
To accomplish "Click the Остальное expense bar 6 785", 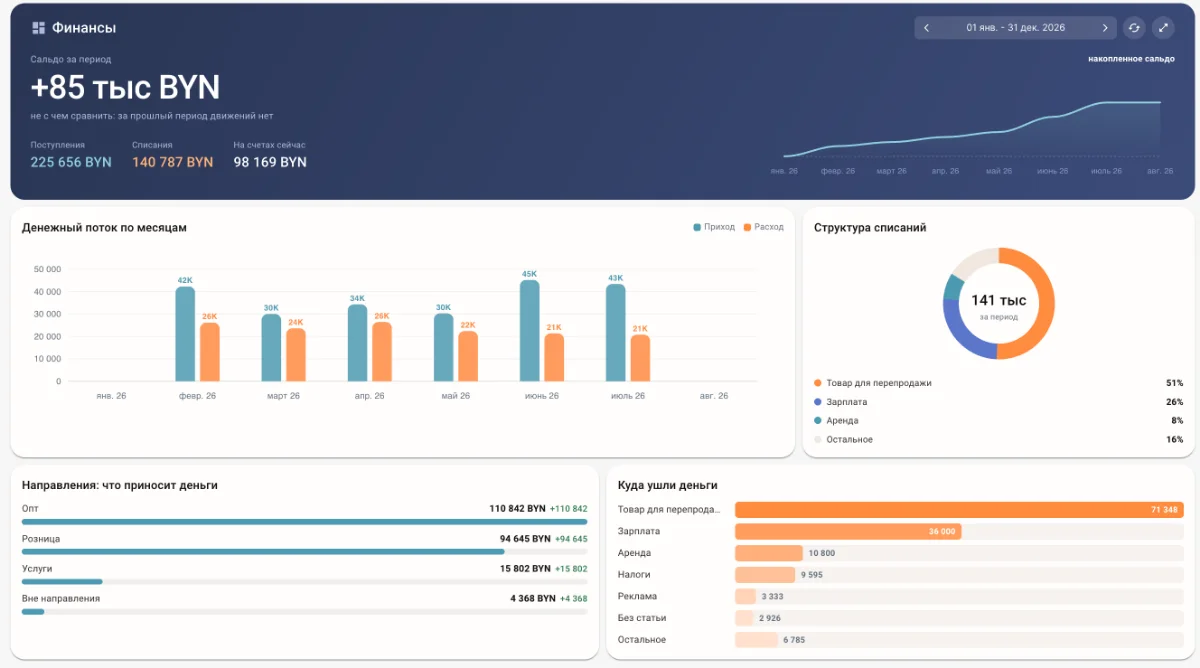I will click(x=757, y=640).
